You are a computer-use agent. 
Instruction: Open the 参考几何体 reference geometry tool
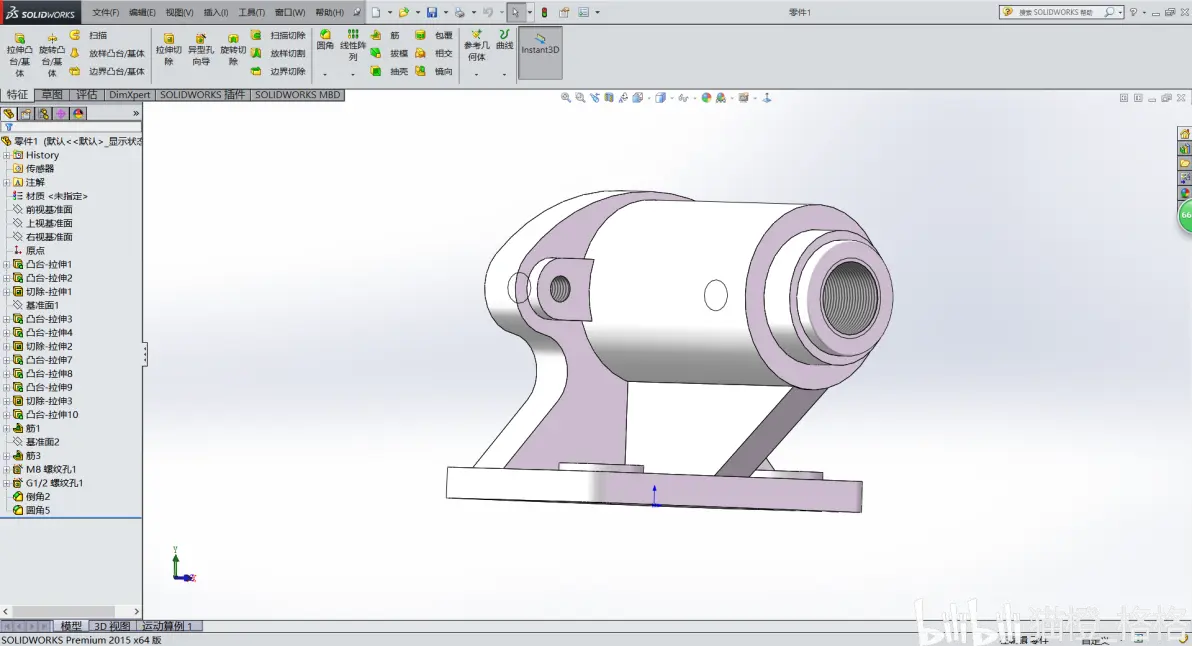point(477,46)
